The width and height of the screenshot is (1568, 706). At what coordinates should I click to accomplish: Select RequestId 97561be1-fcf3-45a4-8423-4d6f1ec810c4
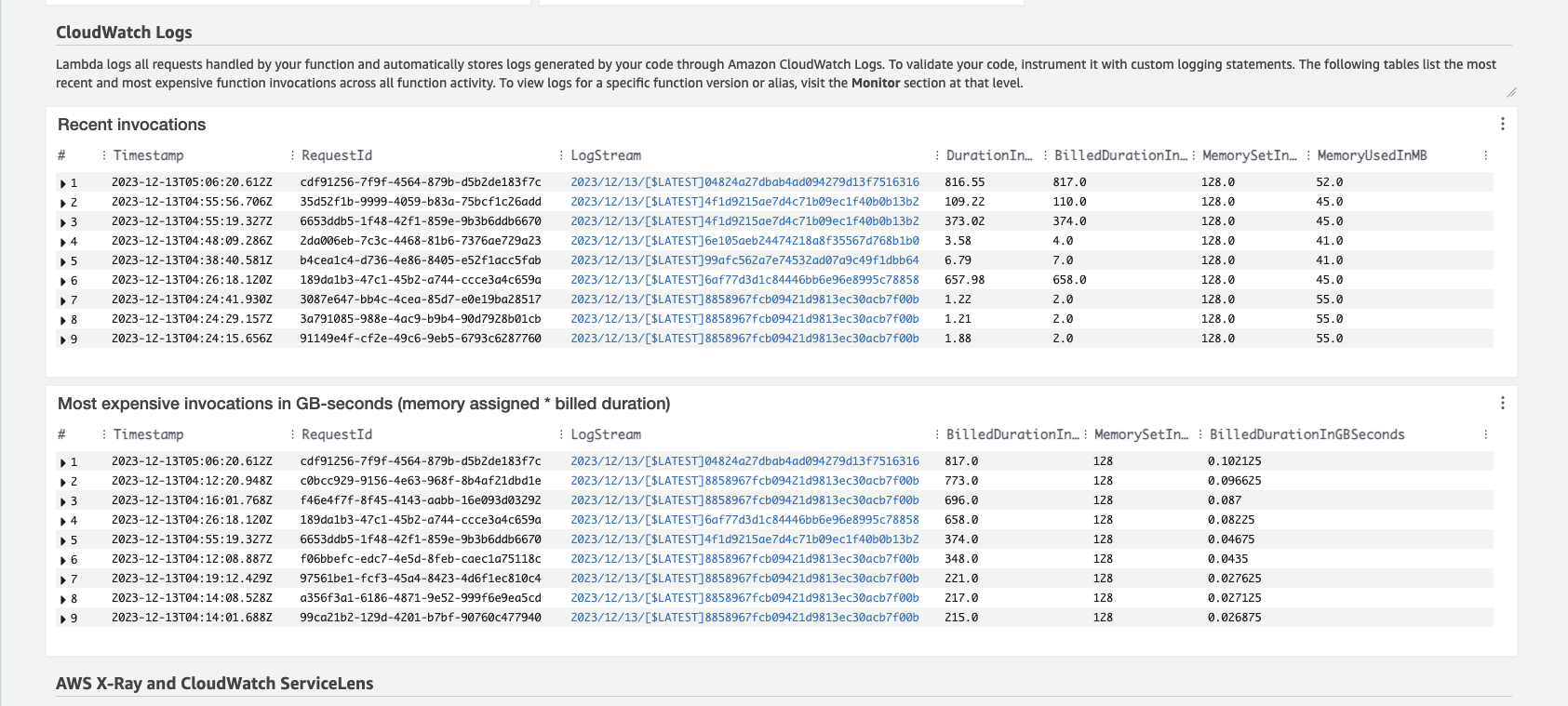pyautogui.click(x=421, y=579)
